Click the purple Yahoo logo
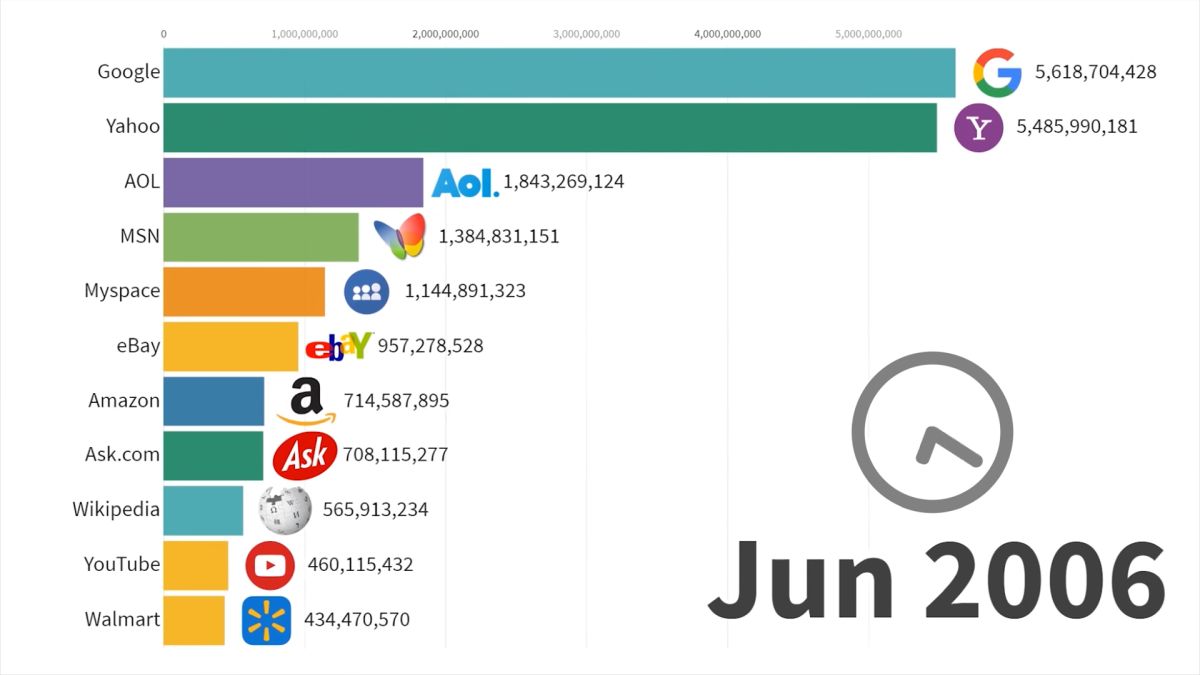Viewport: 1200px width, 675px height. coord(978,127)
